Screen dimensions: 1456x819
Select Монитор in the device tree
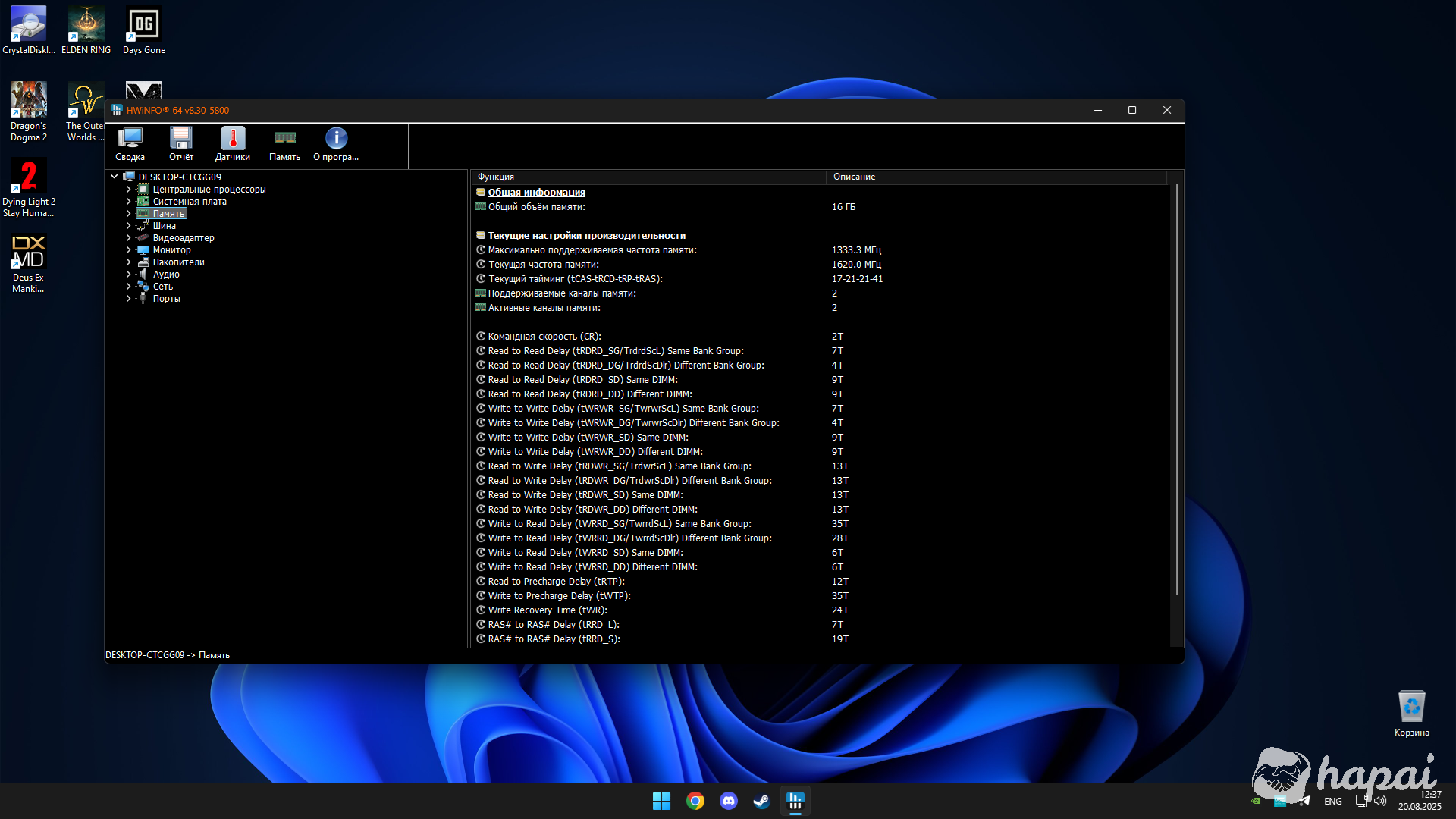(171, 250)
